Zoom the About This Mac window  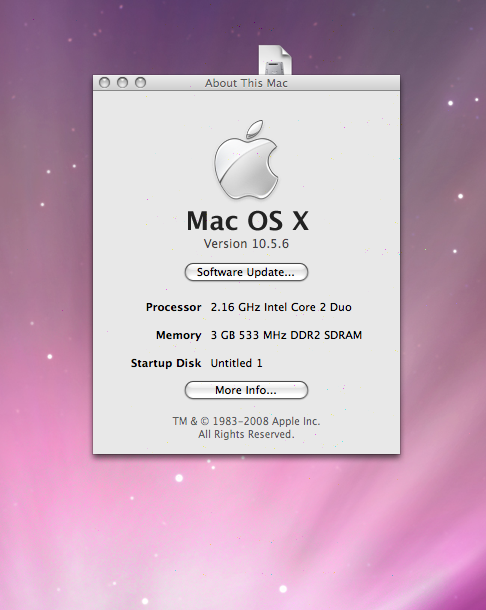tap(140, 82)
